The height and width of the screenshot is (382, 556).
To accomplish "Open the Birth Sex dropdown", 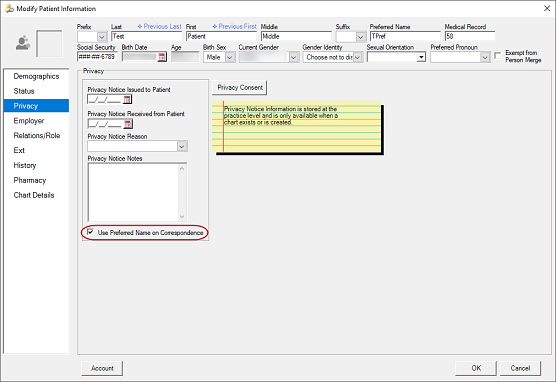I will (x=230, y=57).
